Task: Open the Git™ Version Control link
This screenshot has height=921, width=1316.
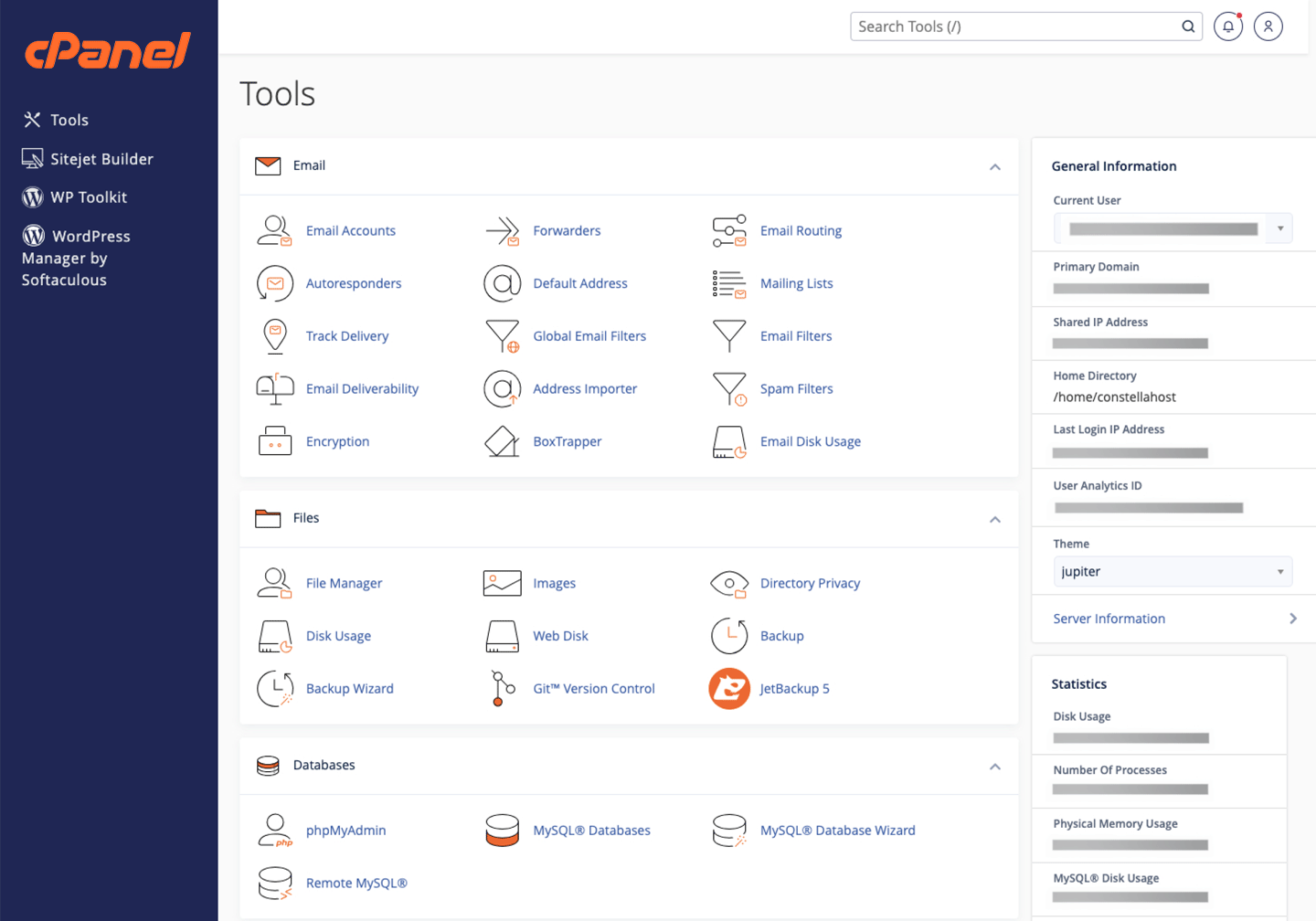Action: [x=594, y=689]
